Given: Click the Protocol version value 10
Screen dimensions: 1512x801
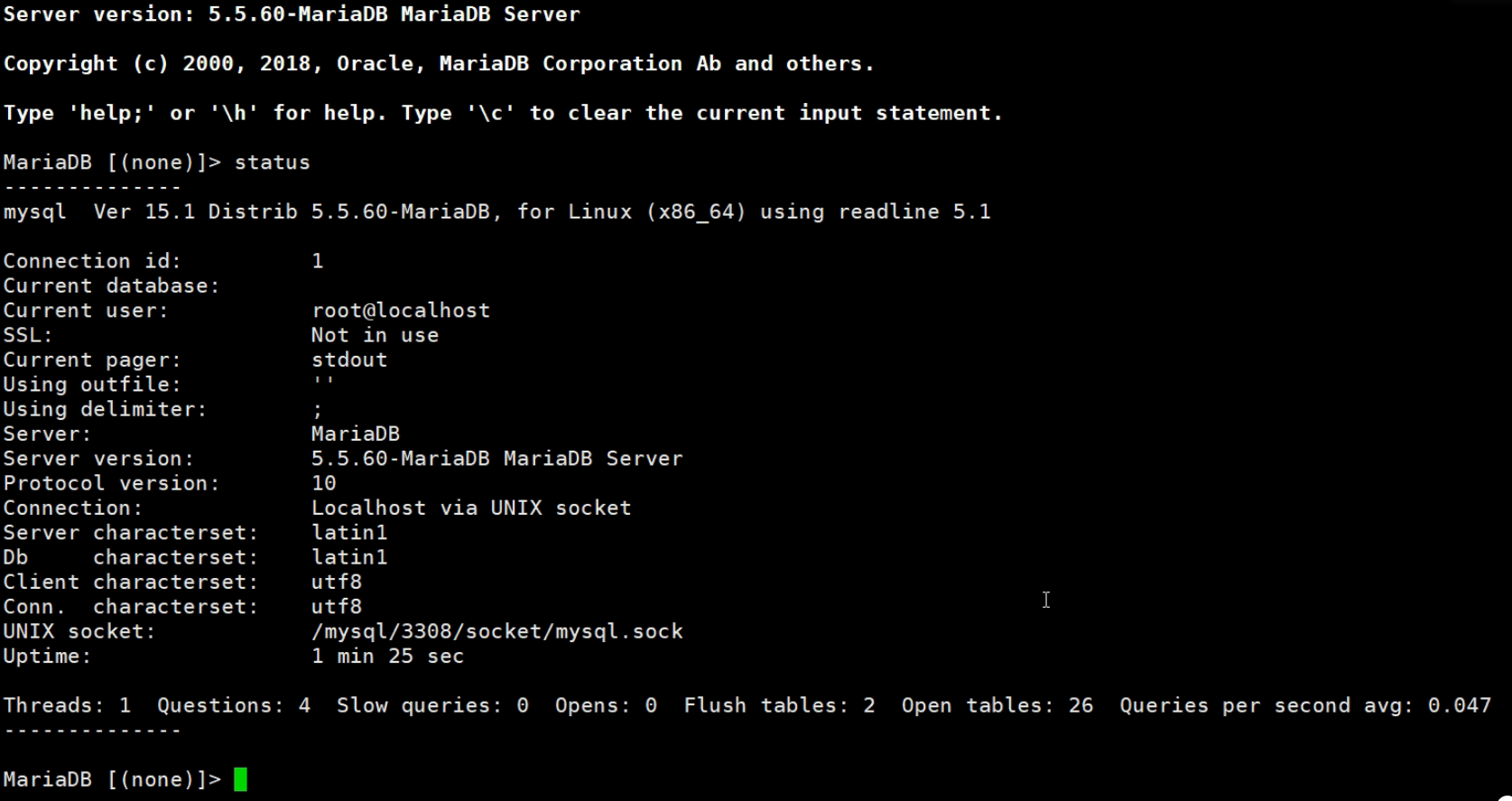Looking at the screenshot, I should tap(323, 484).
